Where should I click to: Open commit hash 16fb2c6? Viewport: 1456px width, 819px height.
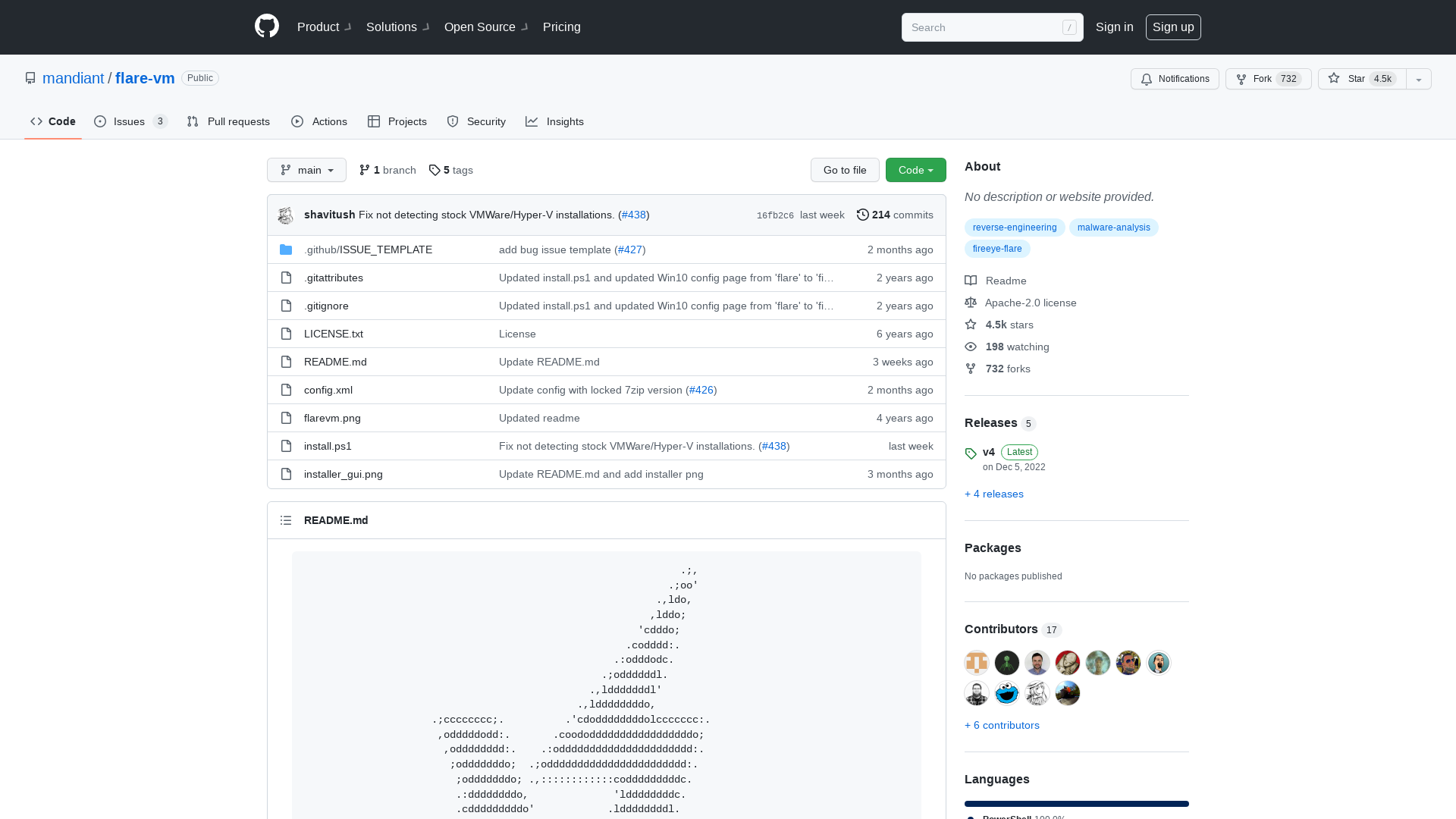[x=775, y=215]
